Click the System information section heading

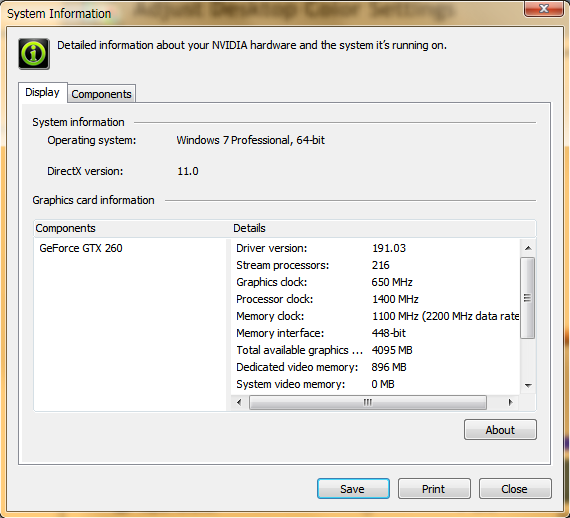[78, 122]
